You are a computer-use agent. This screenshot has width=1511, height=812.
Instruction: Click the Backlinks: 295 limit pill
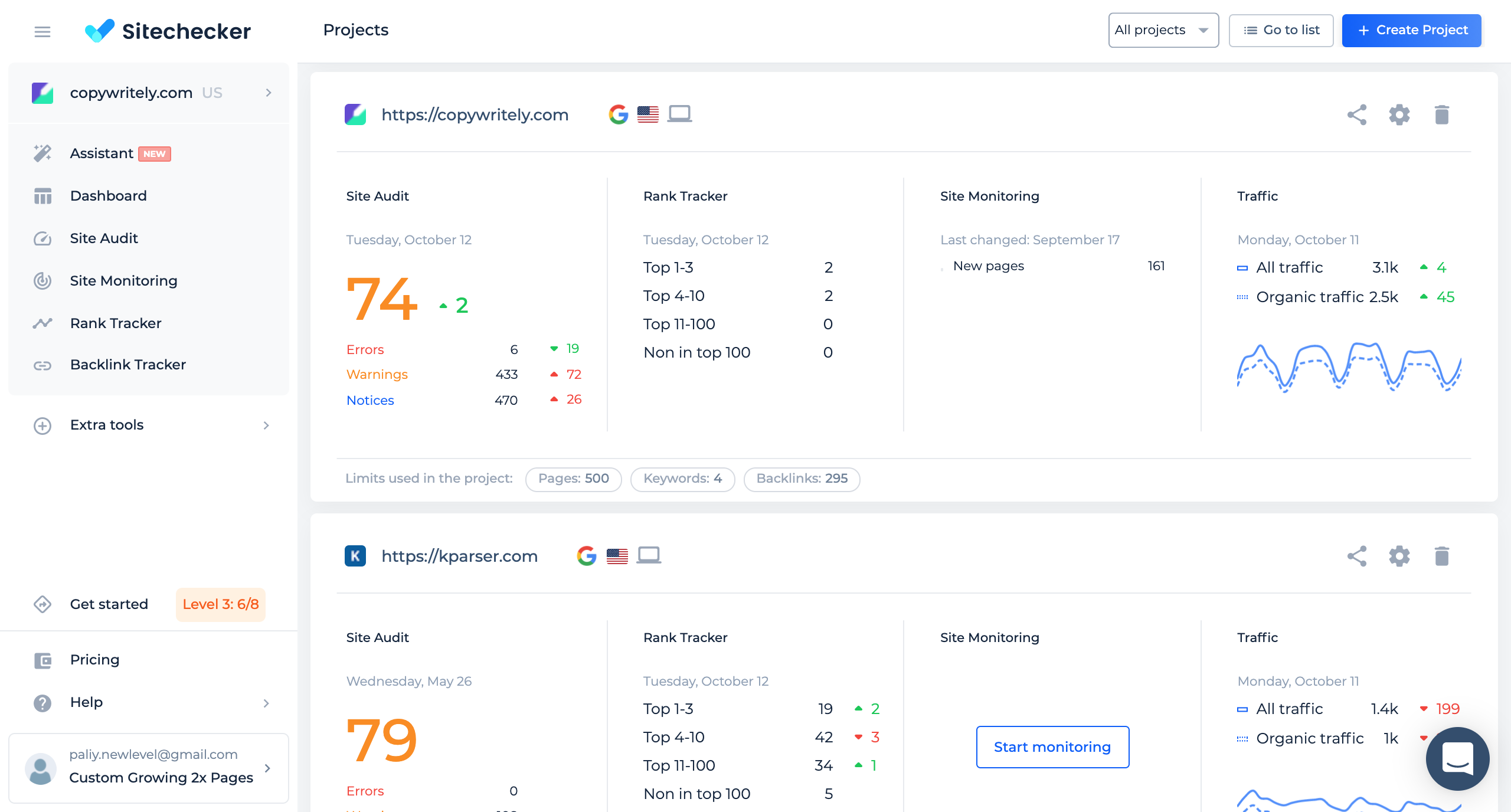[802, 479]
